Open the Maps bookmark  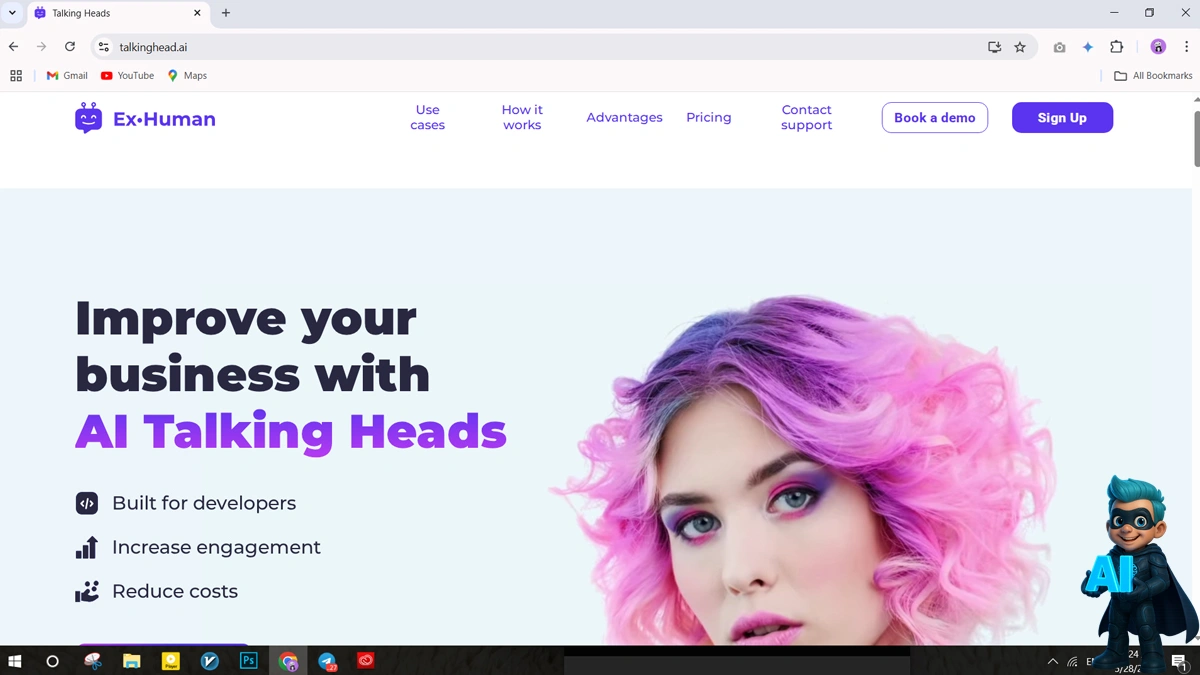187,76
